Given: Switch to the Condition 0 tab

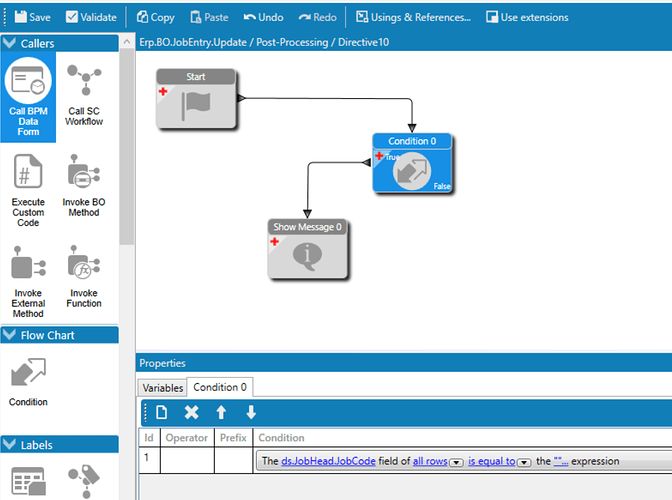Looking at the screenshot, I should click(220, 387).
